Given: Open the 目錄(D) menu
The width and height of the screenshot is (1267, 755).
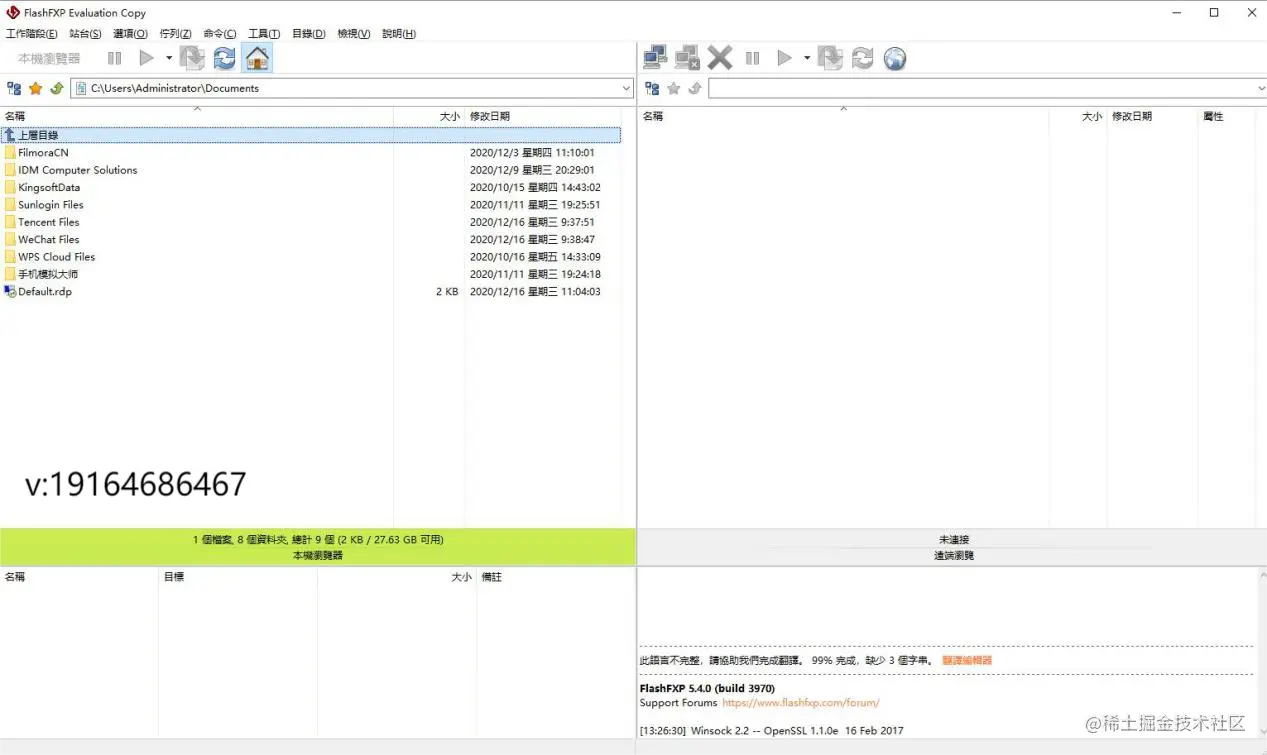Looking at the screenshot, I should pos(308,33).
